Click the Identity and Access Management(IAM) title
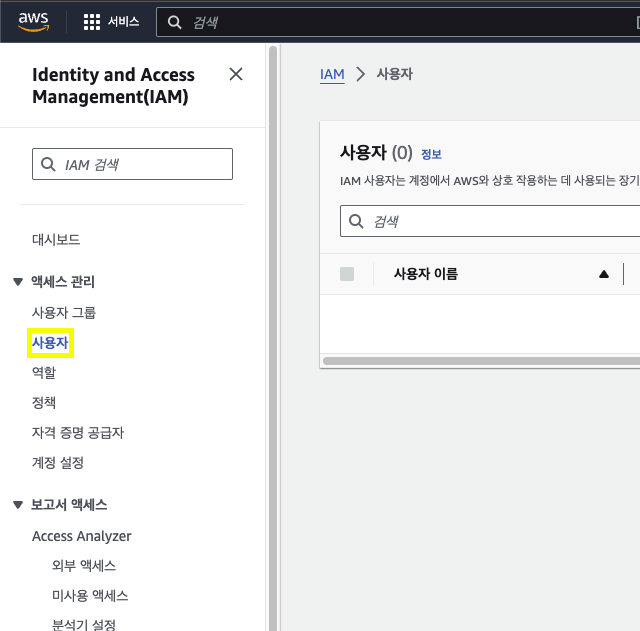Screen dimensions: 640x631 pyautogui.click(x=113, y=86)
